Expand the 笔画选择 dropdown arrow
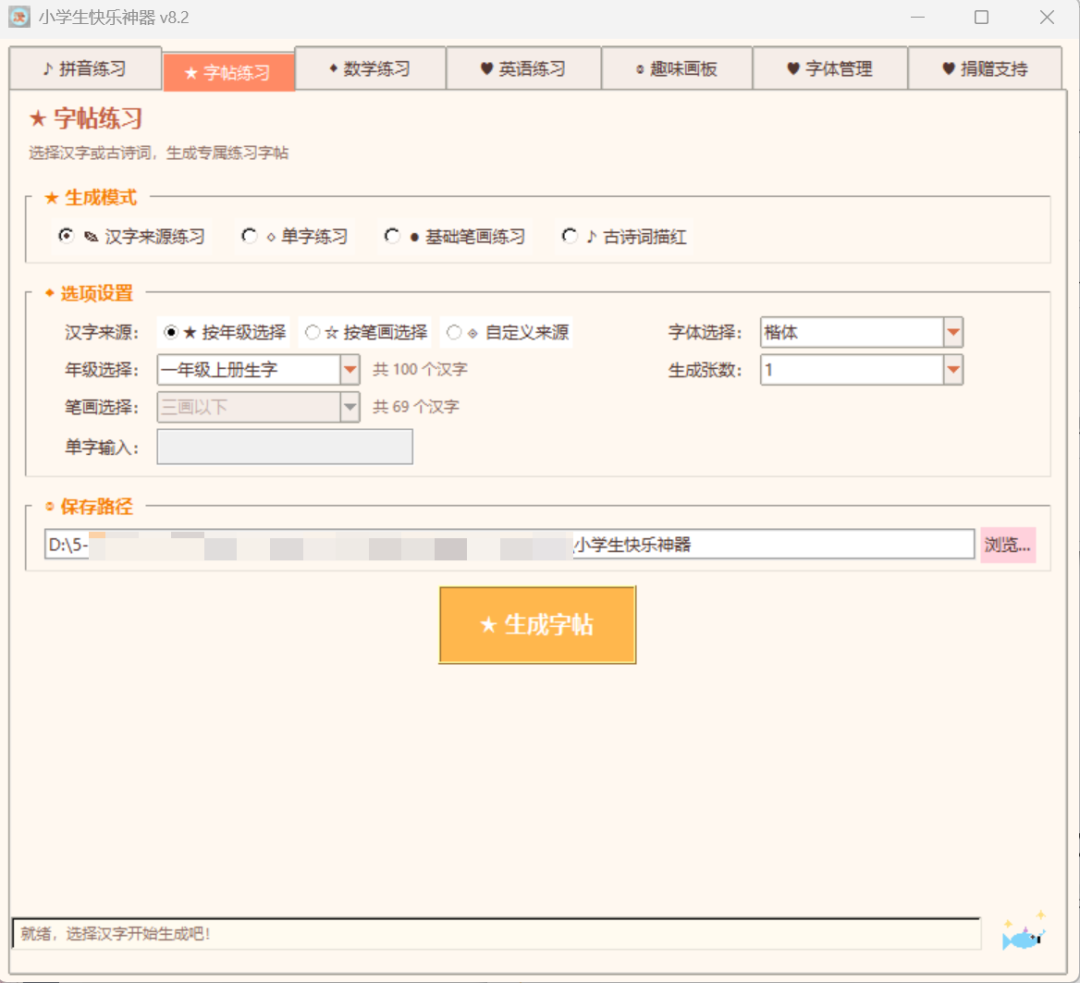The height and width of the screenshot is (983, 1080). pos(350,407)
